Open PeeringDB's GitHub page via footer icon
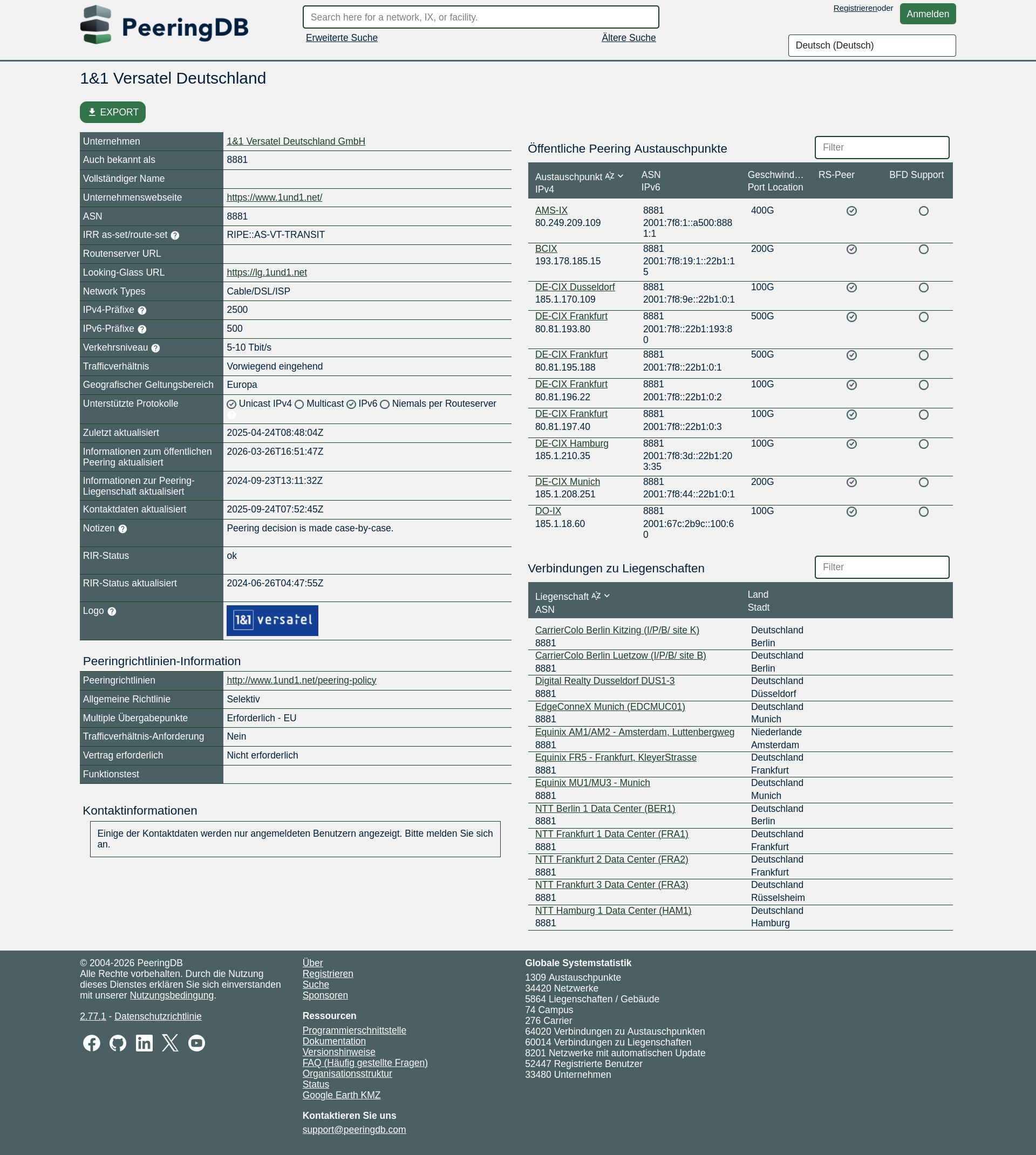The width and height of the screenshot is (1036, 1155). tap(118, 1043)
